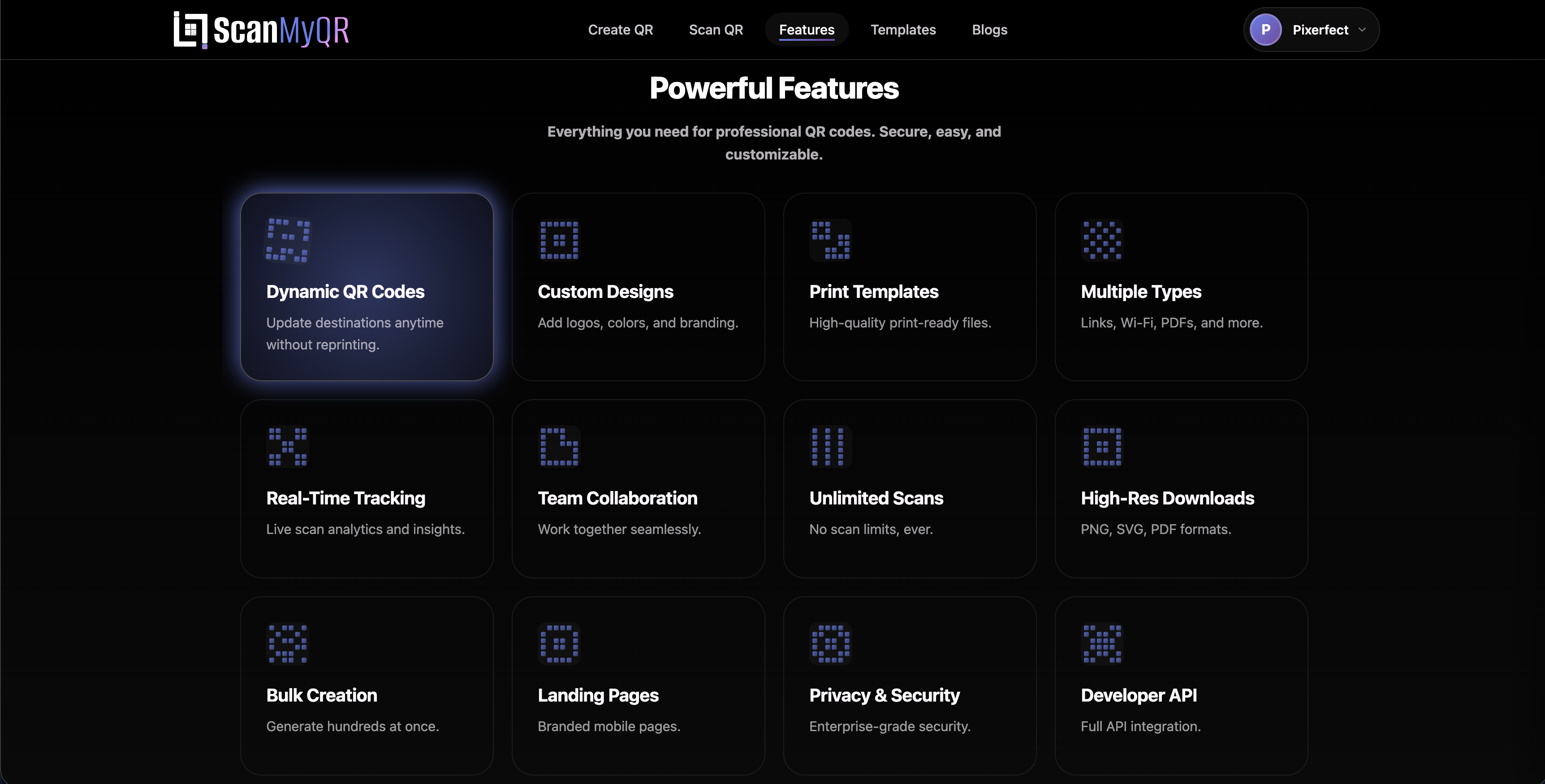Image resolution: width=1545 pixels, height=784 pixels.
Task: Click the Developer API feature icon
Action: click(1102, 644)
